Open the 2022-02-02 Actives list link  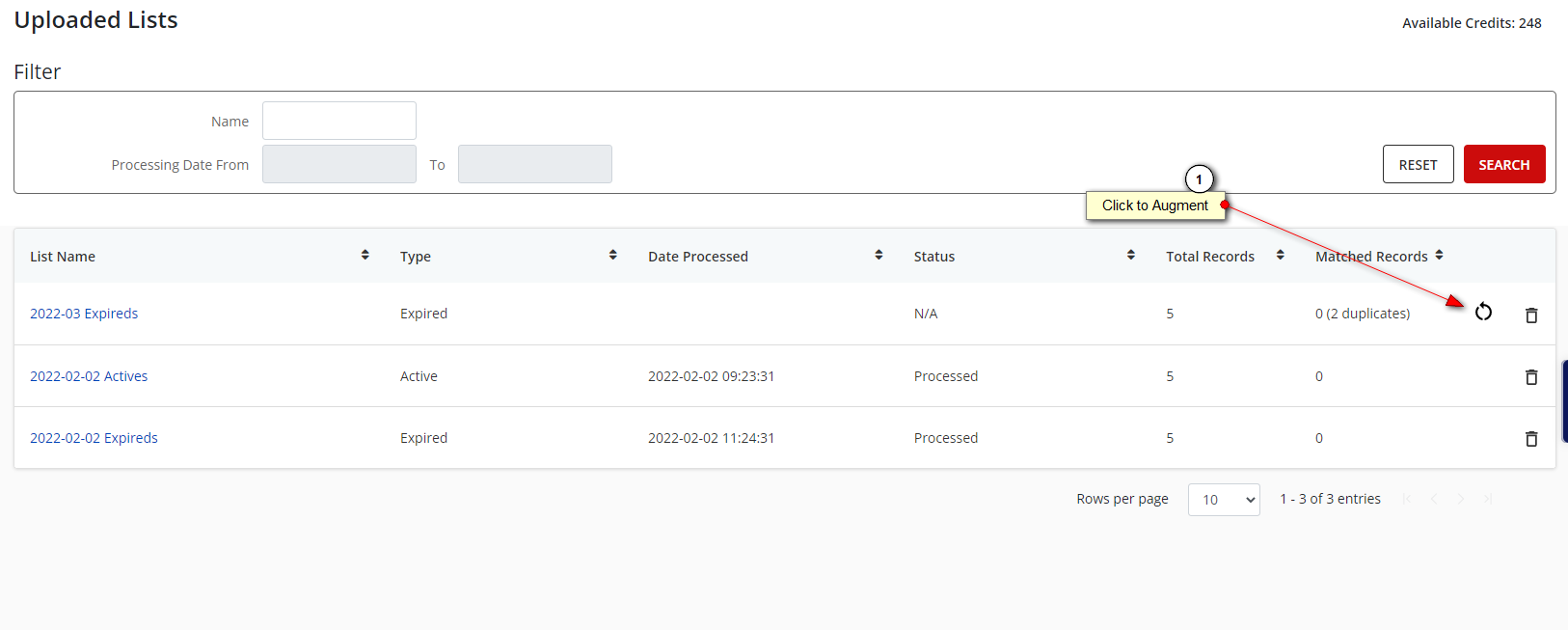tap(89, 376)
